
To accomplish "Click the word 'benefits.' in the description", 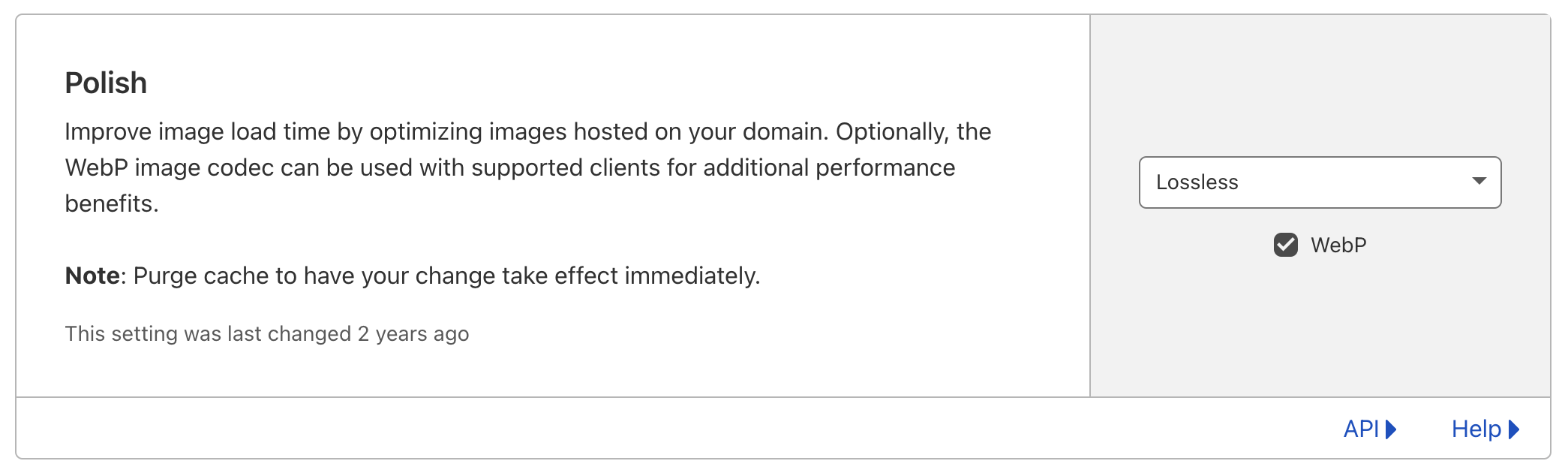I will tap(112, 203).
